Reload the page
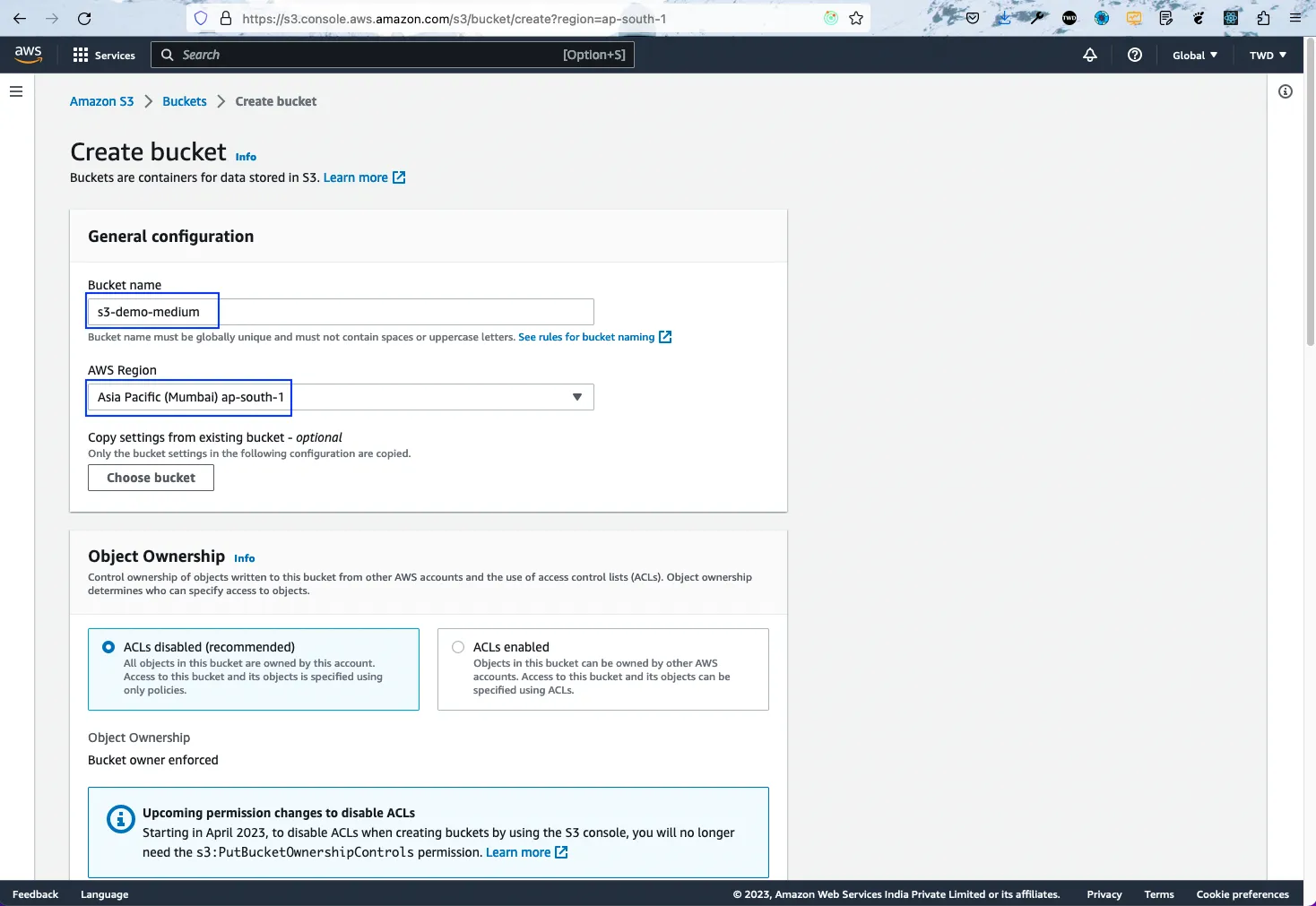Viewport: 1316px width, 906px height. [x=84, y=18]
